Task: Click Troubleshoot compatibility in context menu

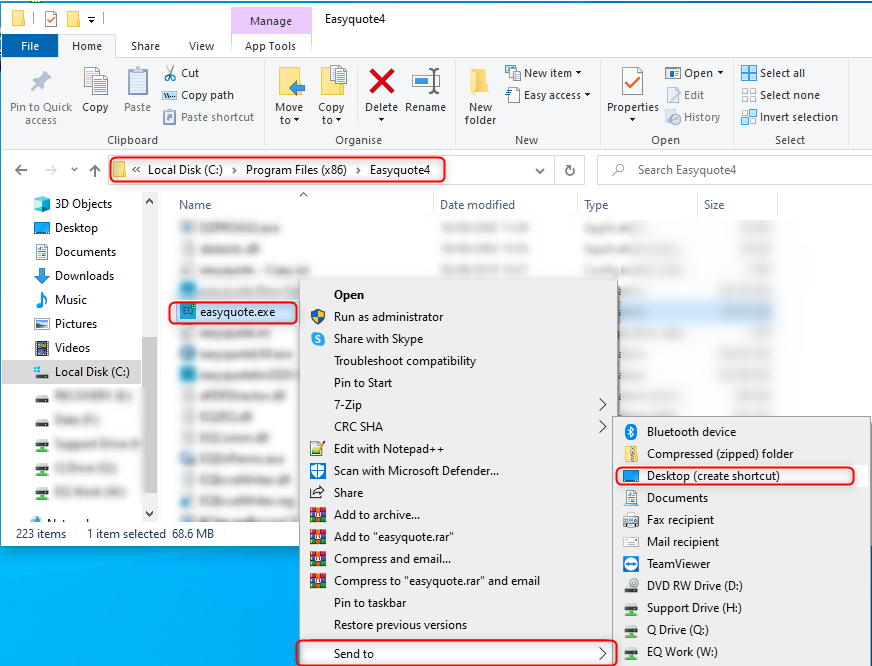Action: click(x=405, y=361)
